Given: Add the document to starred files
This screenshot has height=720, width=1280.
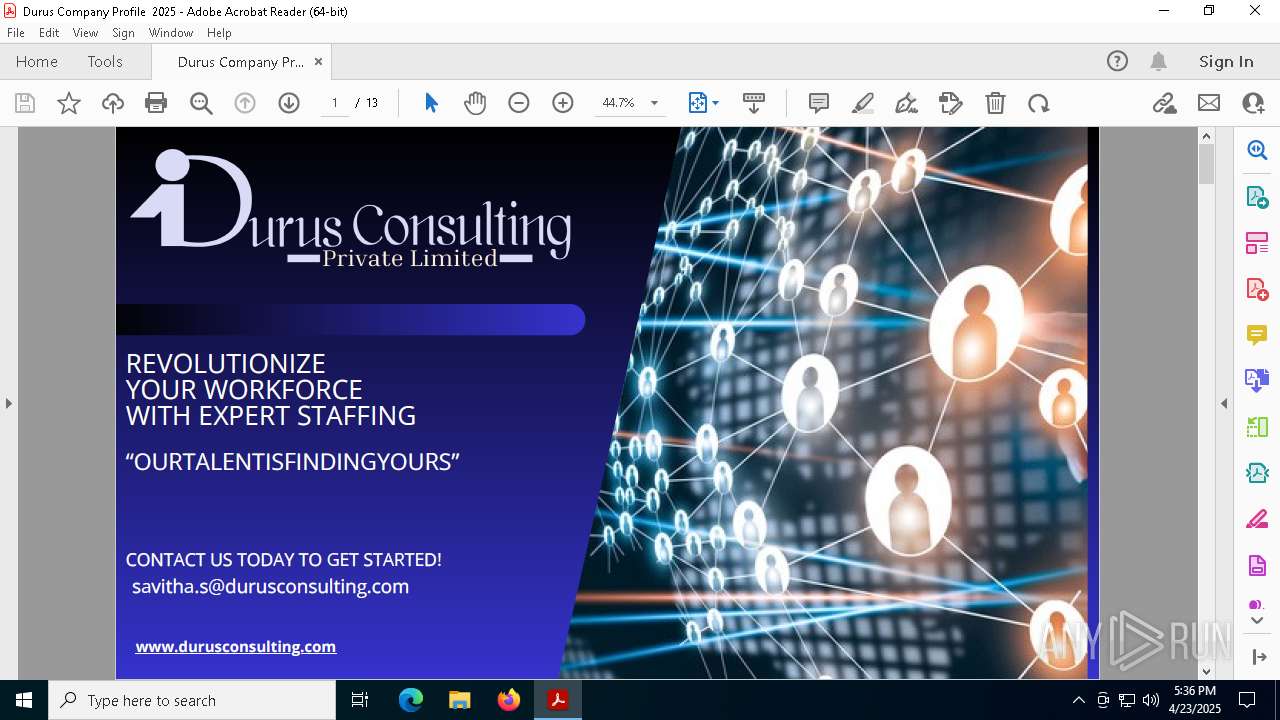Looking at the screenshot, I should pos(69,103).
